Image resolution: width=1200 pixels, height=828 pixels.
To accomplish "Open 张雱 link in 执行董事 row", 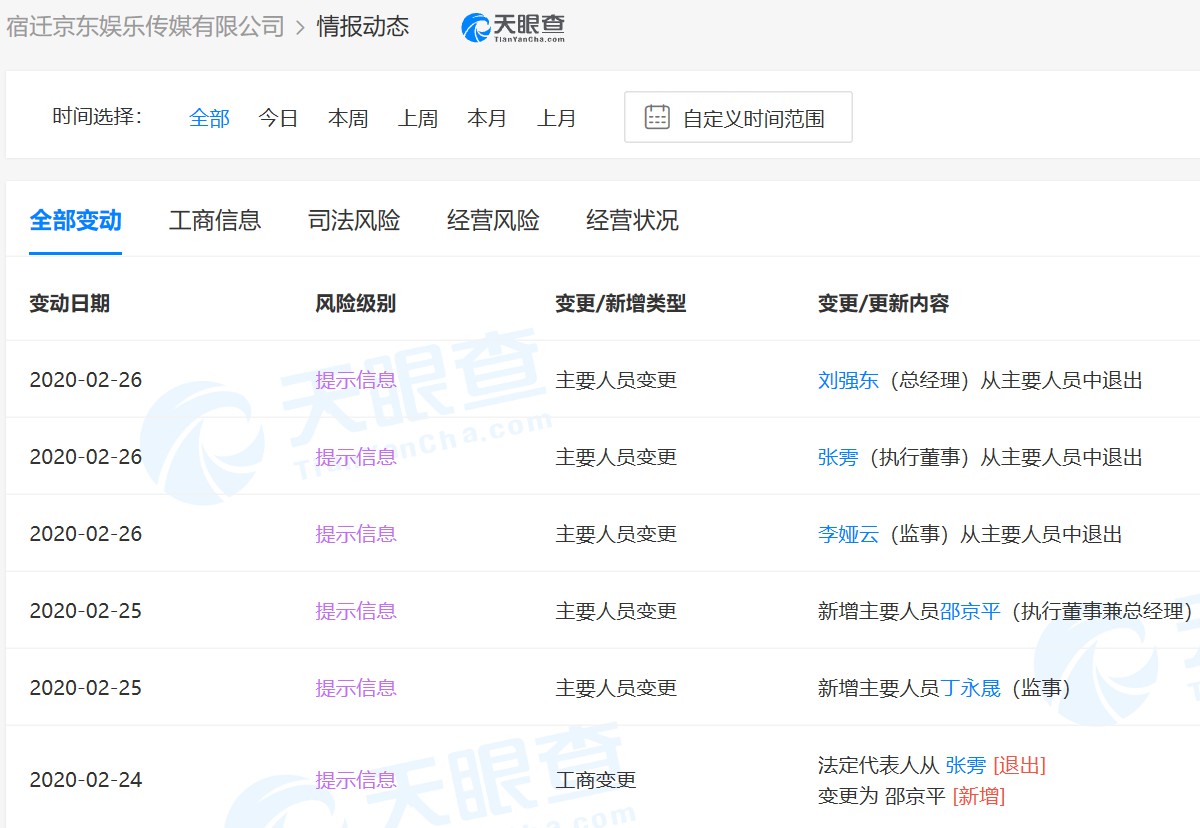I will [x=838, y=457].
